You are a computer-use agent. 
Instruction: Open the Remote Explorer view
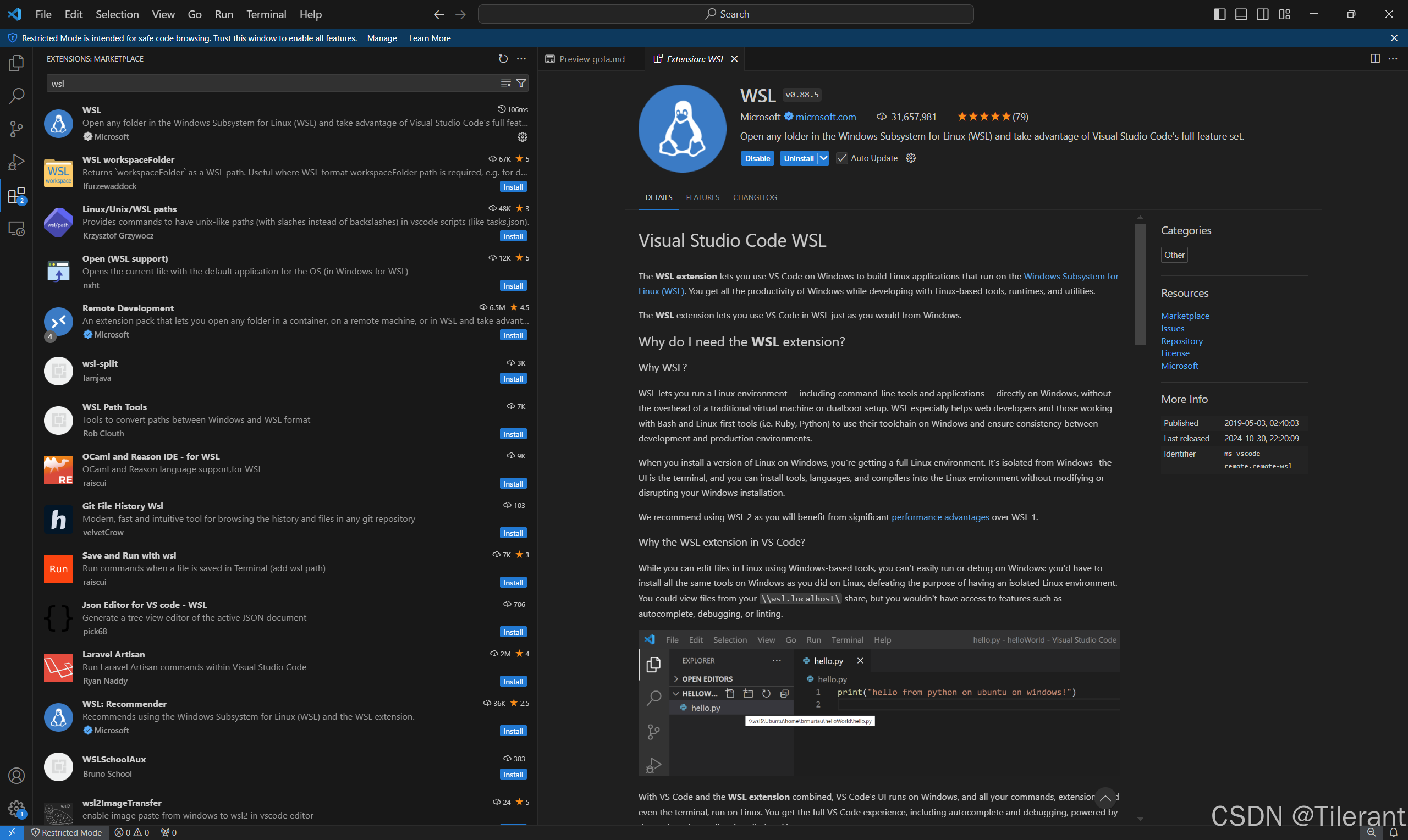pyautogui.click(x=16, y=229)
